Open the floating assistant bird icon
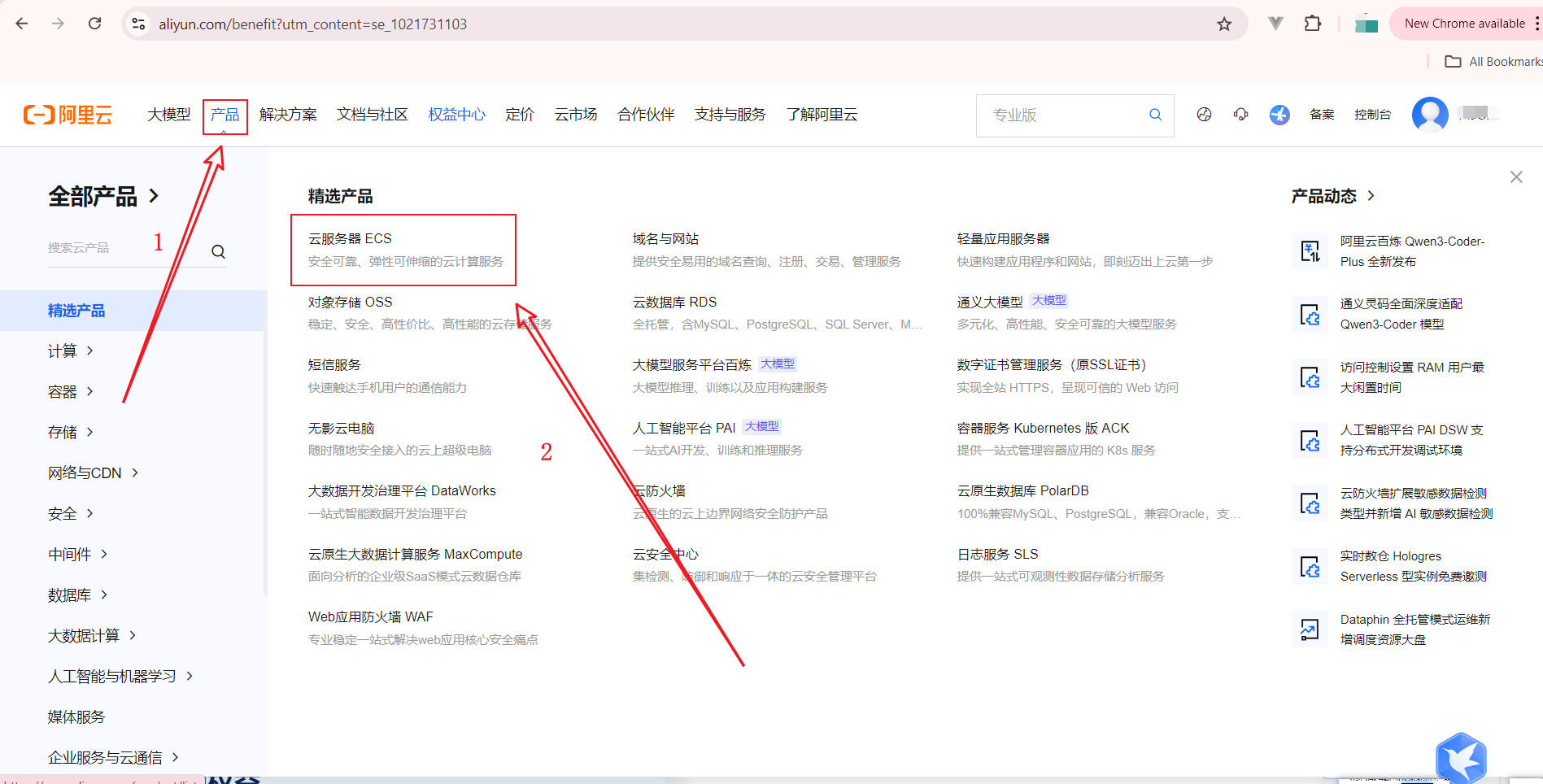Image resolution: width=1543 pixels, height=784 pixels. (1461, 758)
